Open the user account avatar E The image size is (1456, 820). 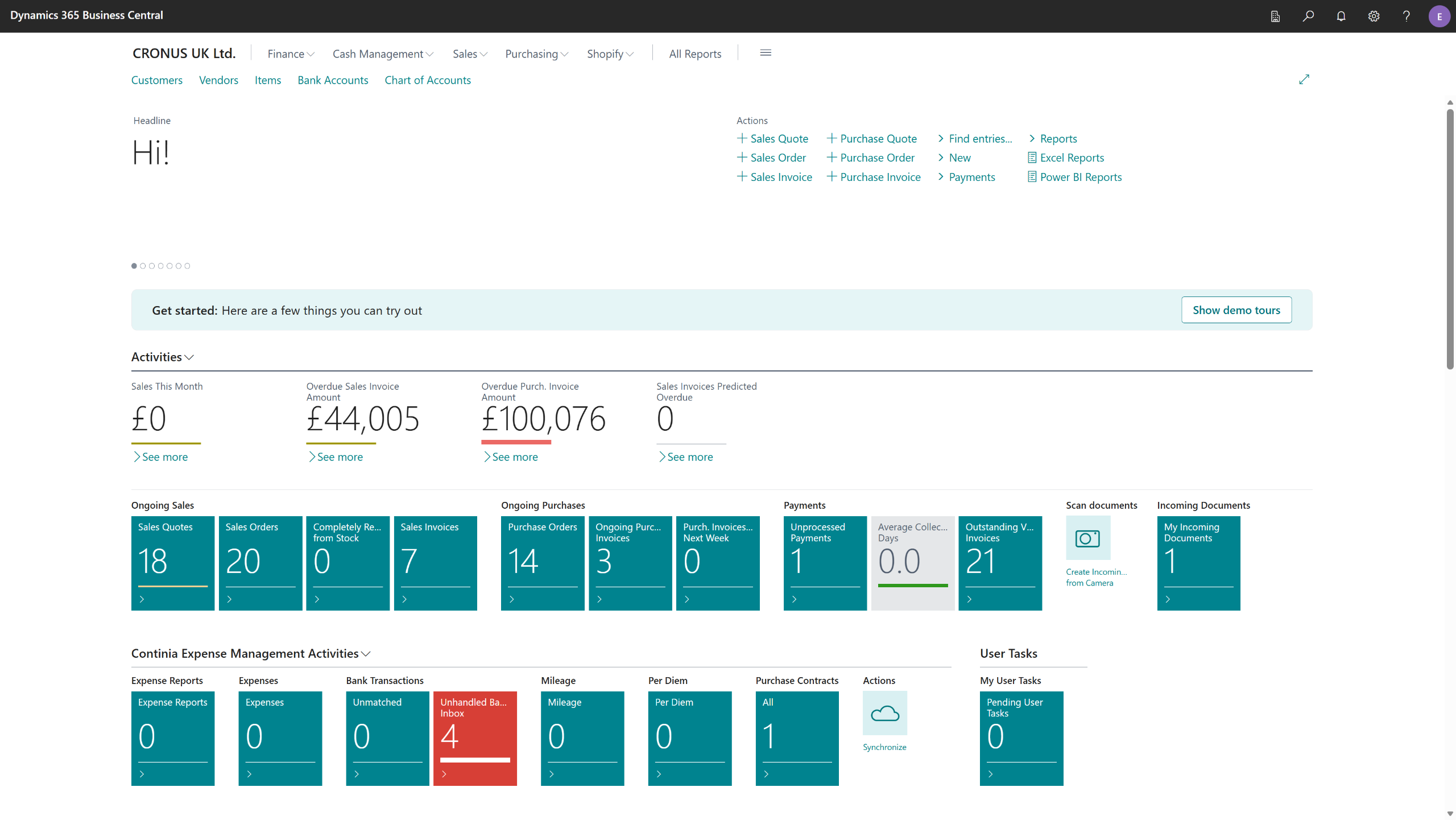click(1439, 16)
